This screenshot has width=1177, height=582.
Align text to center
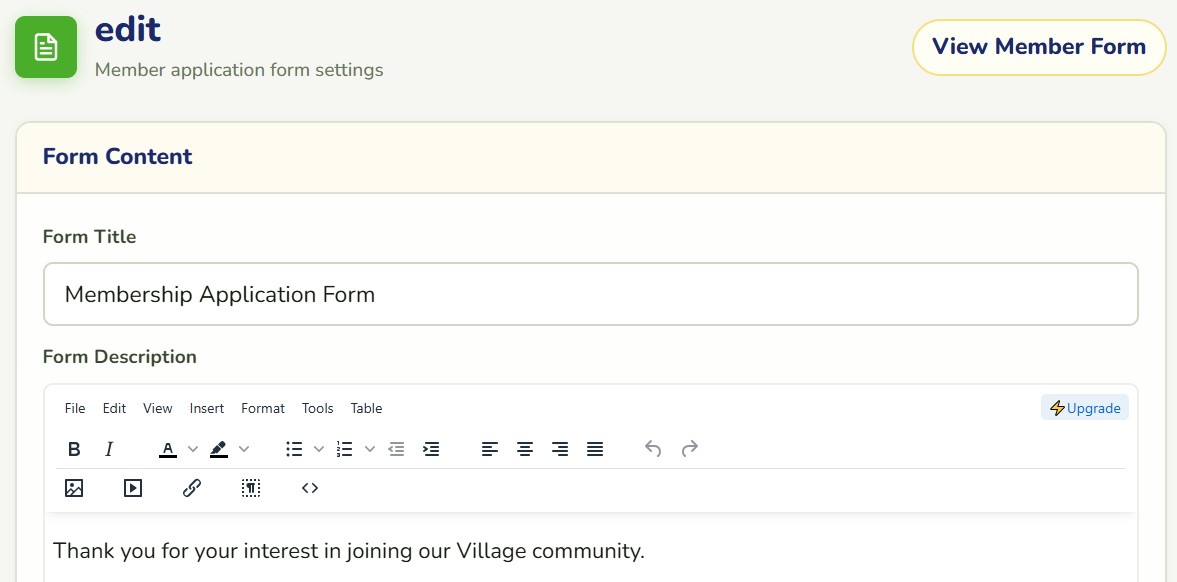tap(525, 449)
